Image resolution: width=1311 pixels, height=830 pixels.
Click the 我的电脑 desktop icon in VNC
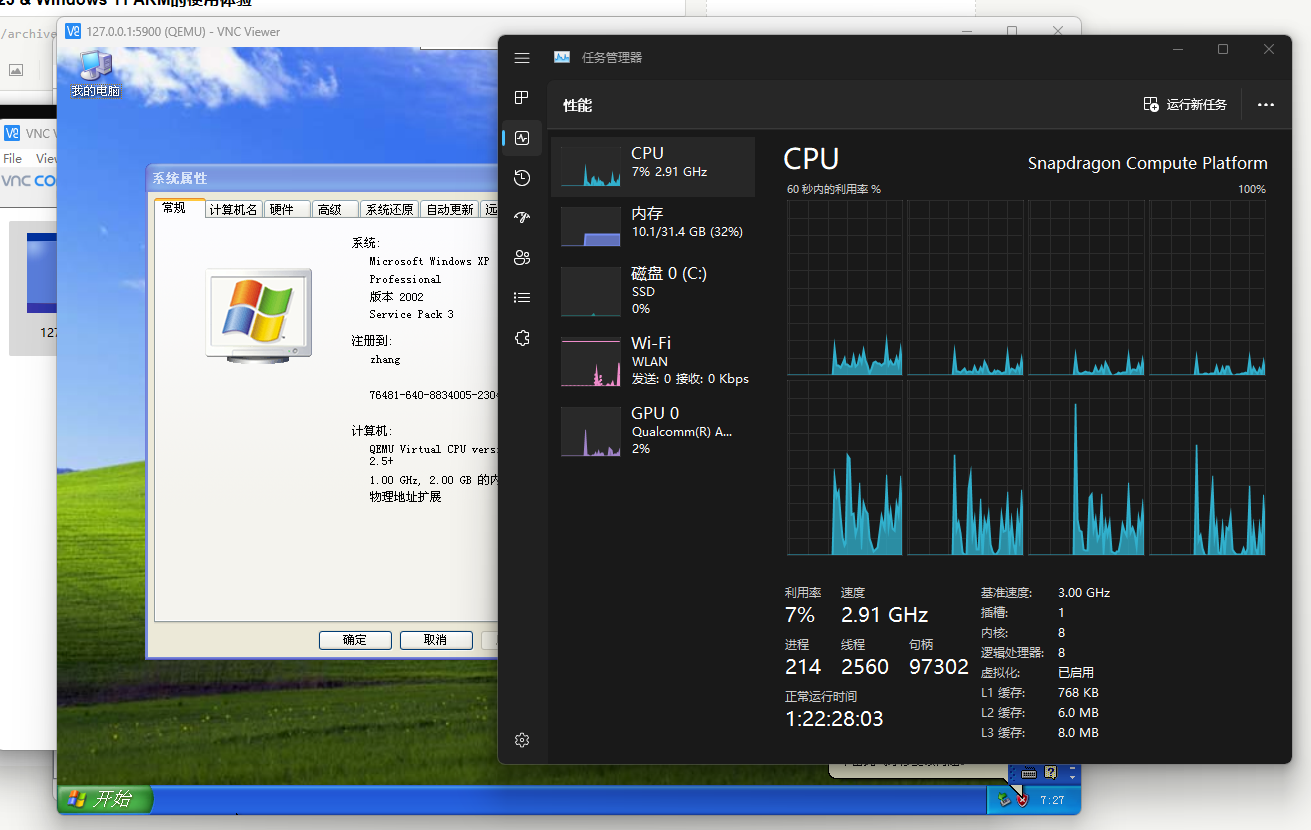(95, 74)
